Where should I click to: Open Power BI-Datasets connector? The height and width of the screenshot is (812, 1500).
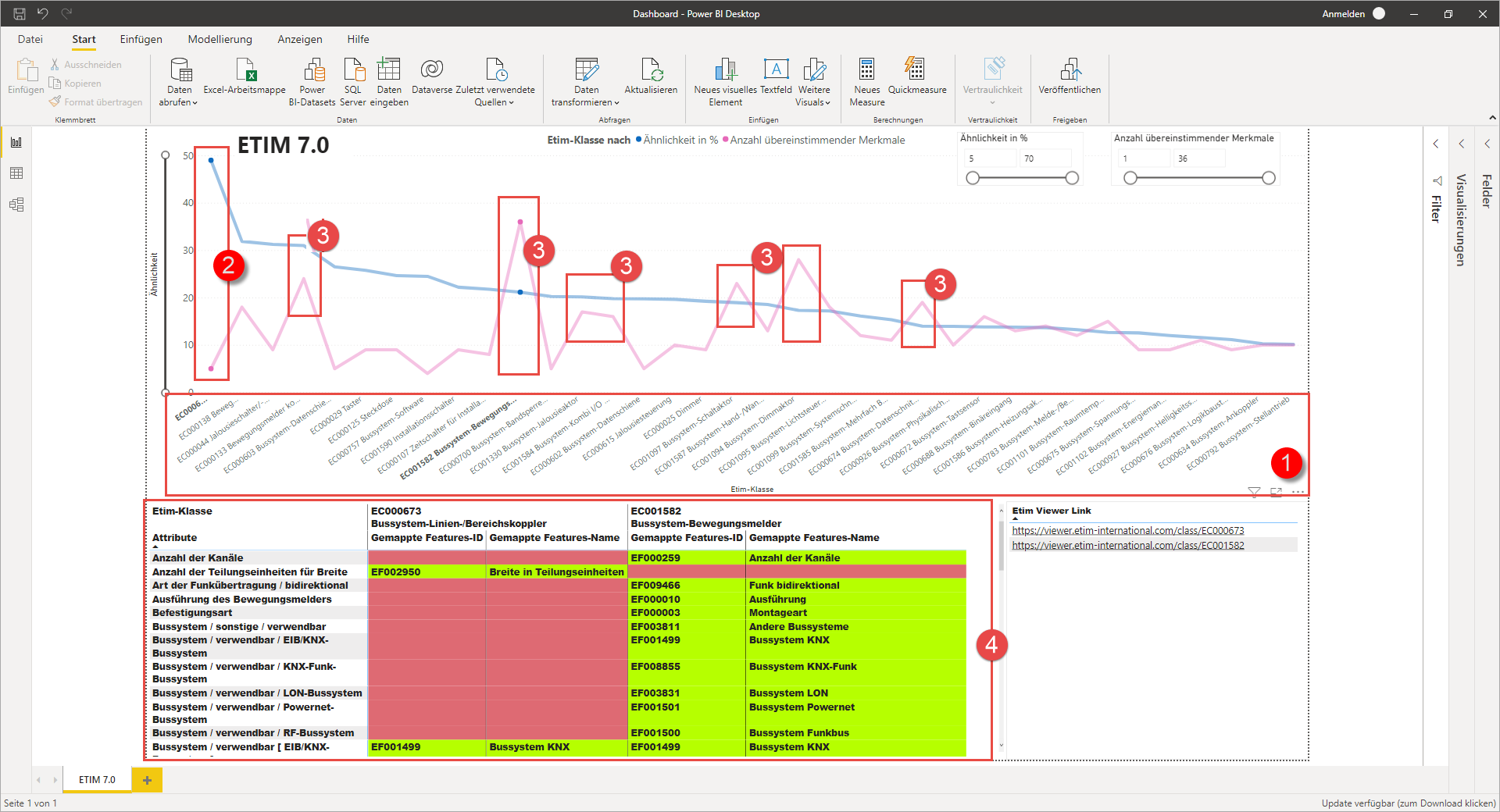click(x=312, y=82)
